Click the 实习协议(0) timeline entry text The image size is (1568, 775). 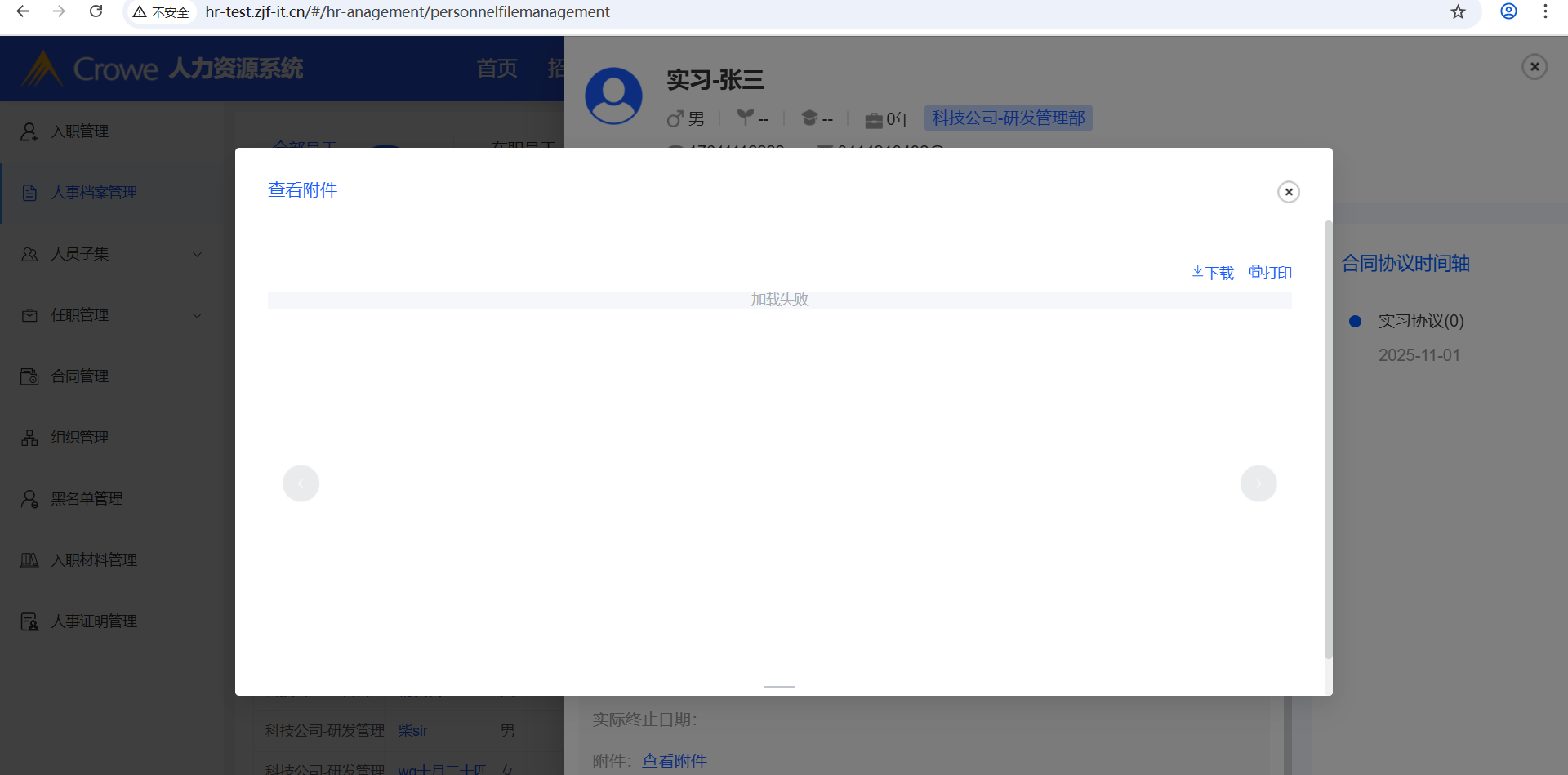tap(1421, 321)
